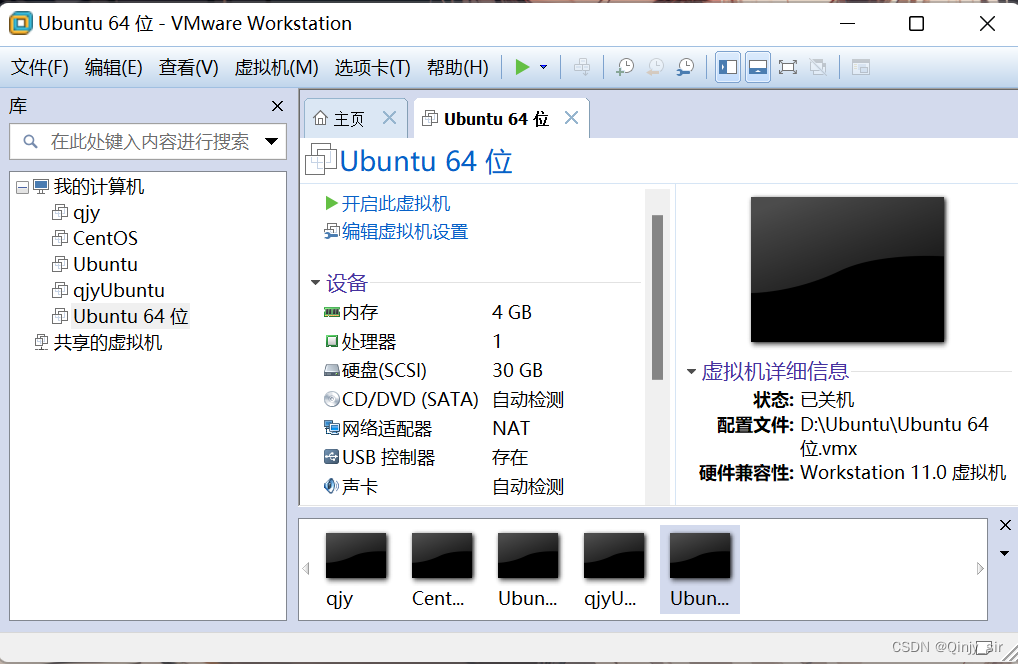
Task: Toggle the thumbnail bar view button
Action: point(758,67)
